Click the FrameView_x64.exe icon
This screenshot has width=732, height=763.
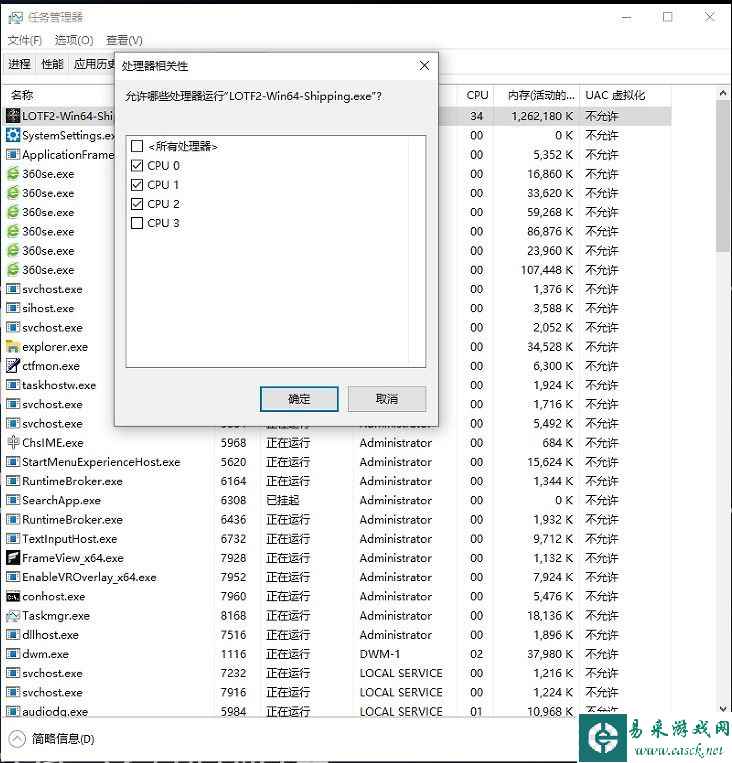coord(13,558)
